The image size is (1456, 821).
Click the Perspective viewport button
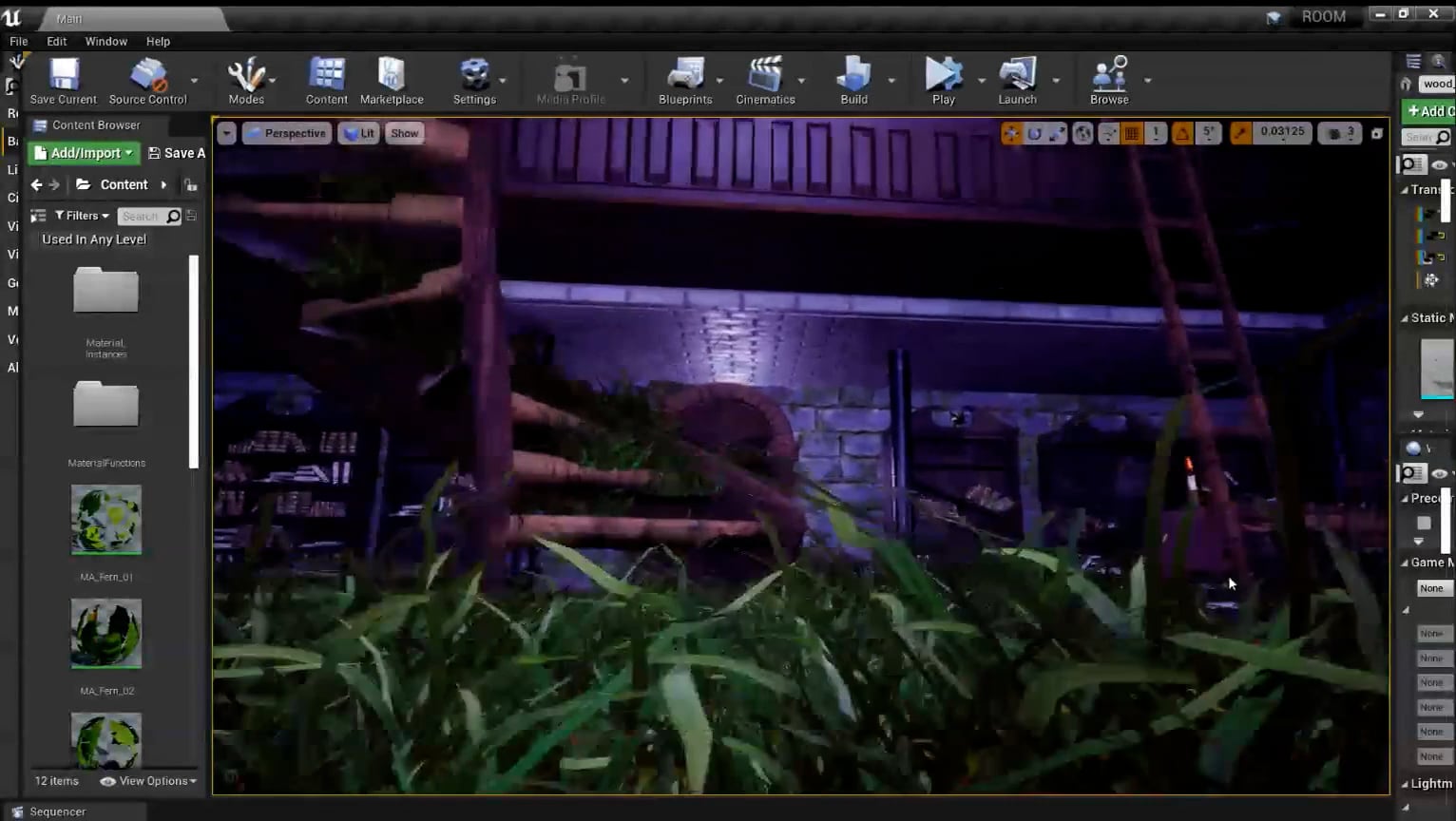[x=286, y=134]
